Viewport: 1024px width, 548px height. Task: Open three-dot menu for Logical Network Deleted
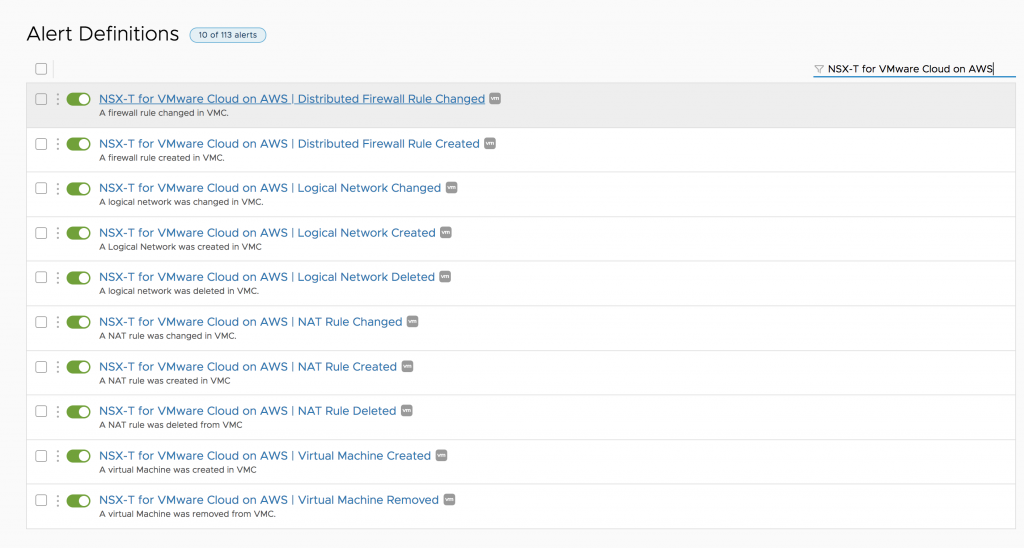[58, 277]
